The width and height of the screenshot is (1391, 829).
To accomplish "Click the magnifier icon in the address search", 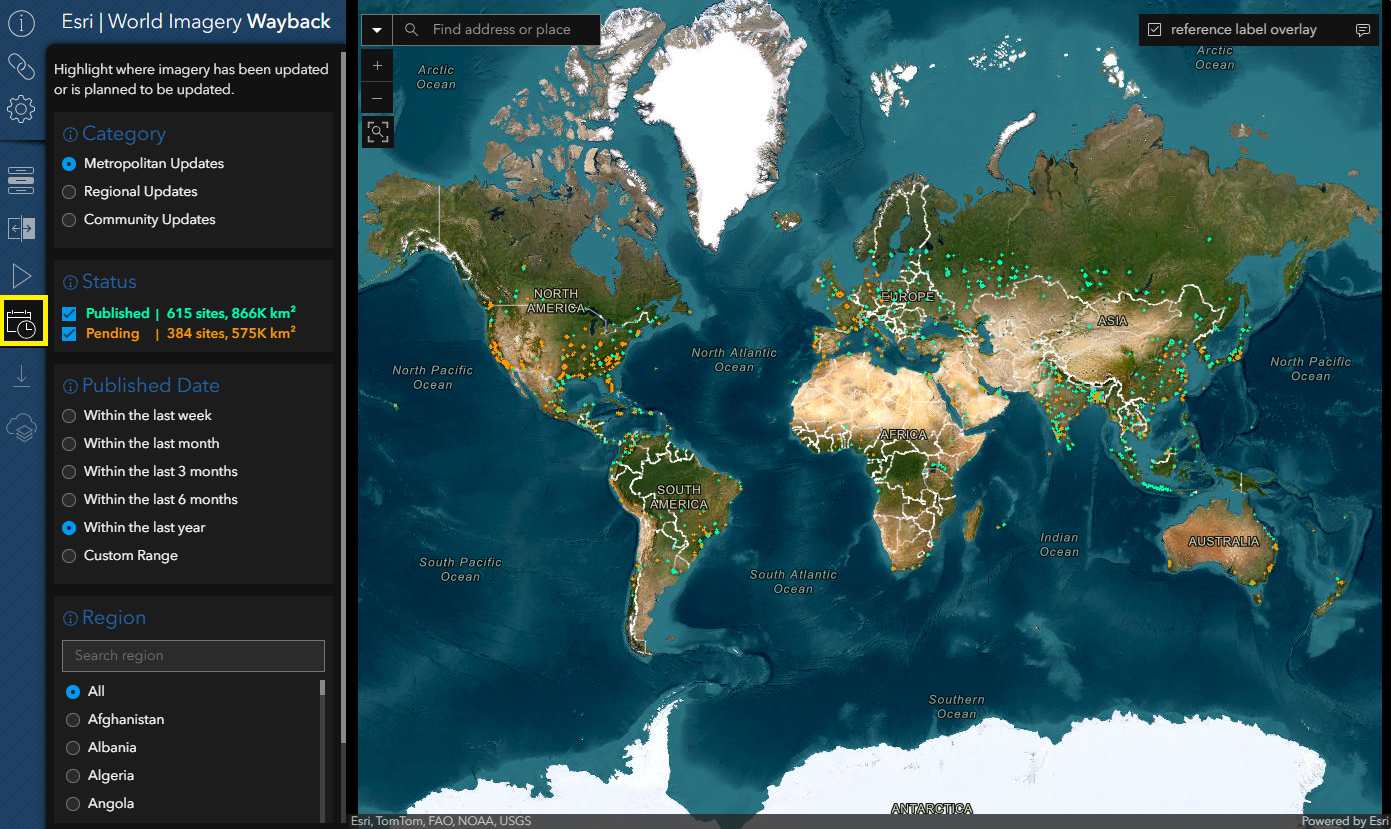I will coord(411,30).
